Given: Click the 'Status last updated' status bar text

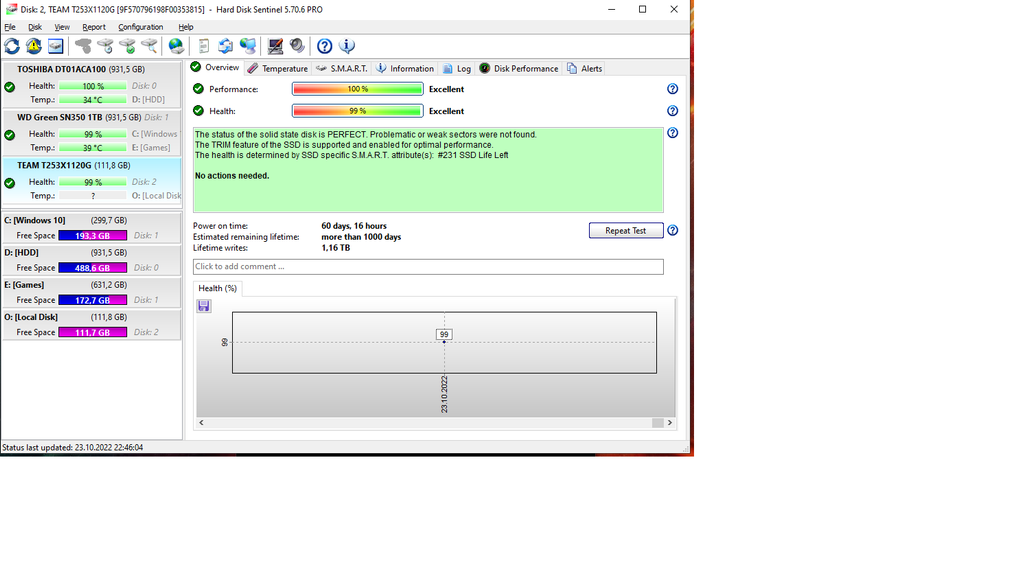Looking at the screenshot, I should (72, 447).
